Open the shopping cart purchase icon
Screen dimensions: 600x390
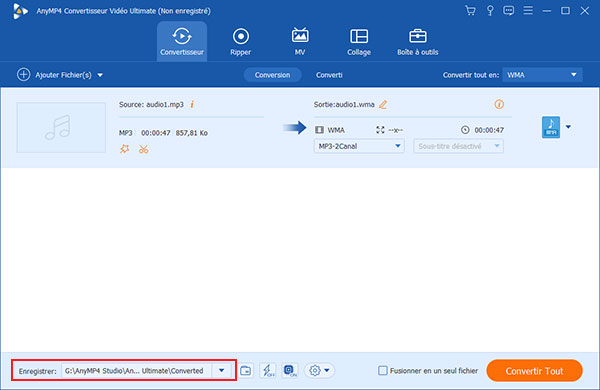click(470, 11)
